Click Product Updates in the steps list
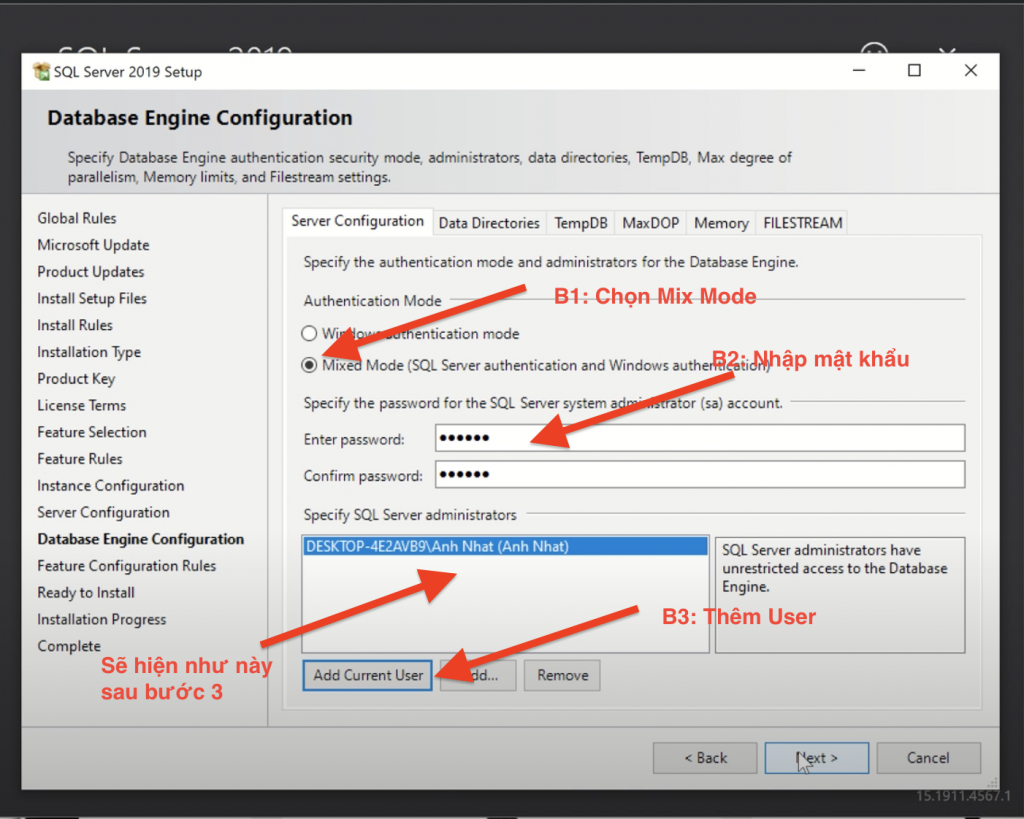This screenshot has height=819, width=1024. click(x=91, y=272)
